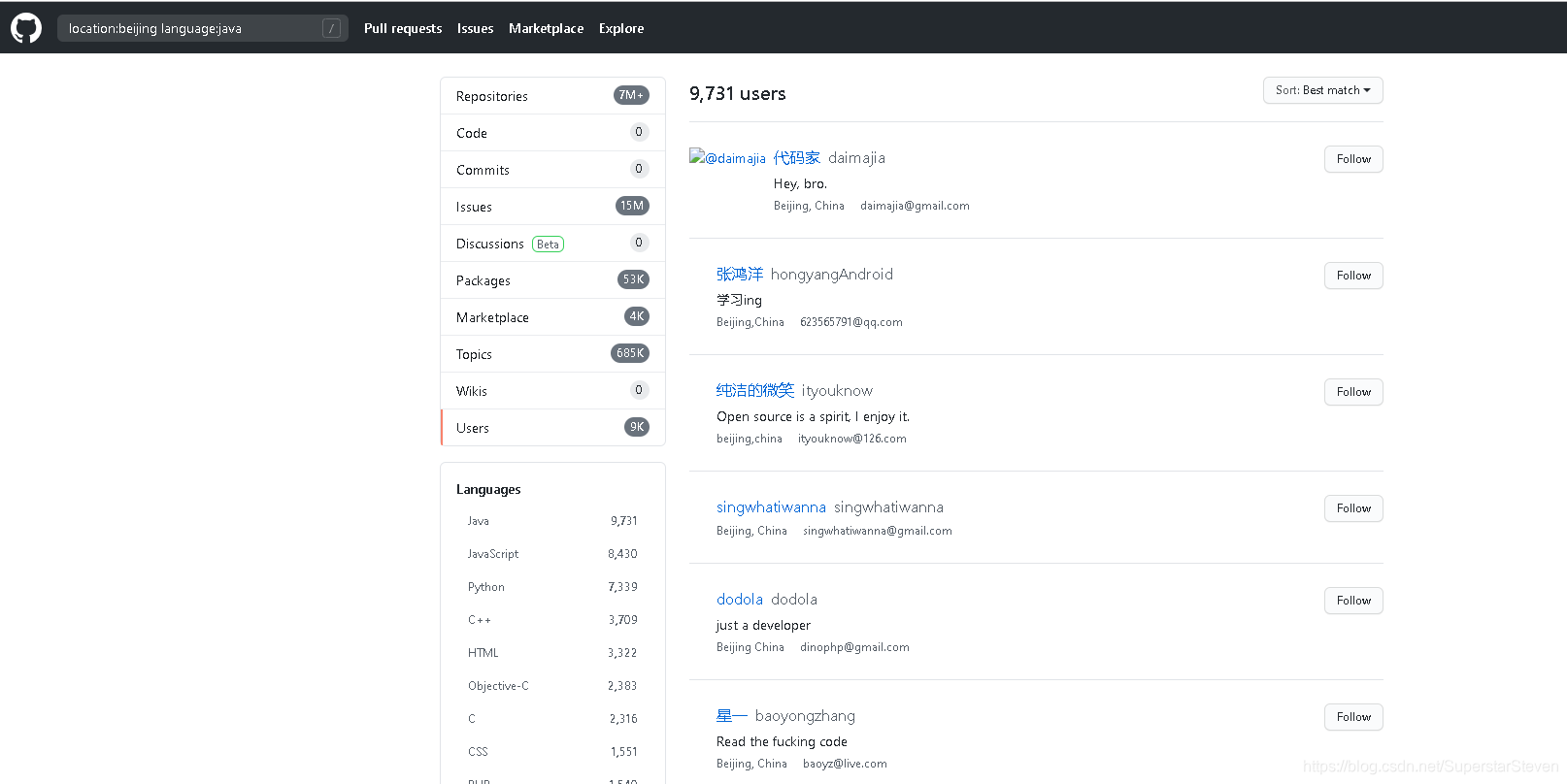1567x784 pixels.
Task: Select the Repositories result type
Action: (552, 96)
